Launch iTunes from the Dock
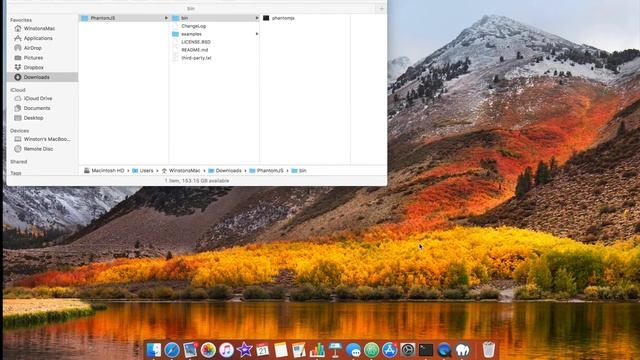The height and width of the screenshot is (360, 640). pyautogui.click(x=226, y=350)
